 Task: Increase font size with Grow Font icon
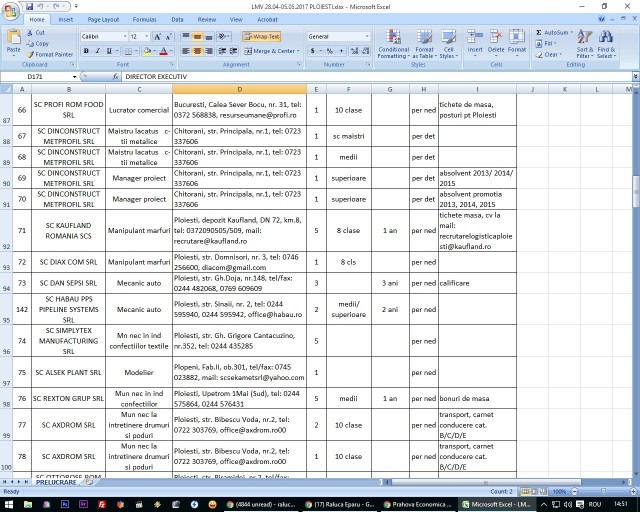tap(158, 37)
